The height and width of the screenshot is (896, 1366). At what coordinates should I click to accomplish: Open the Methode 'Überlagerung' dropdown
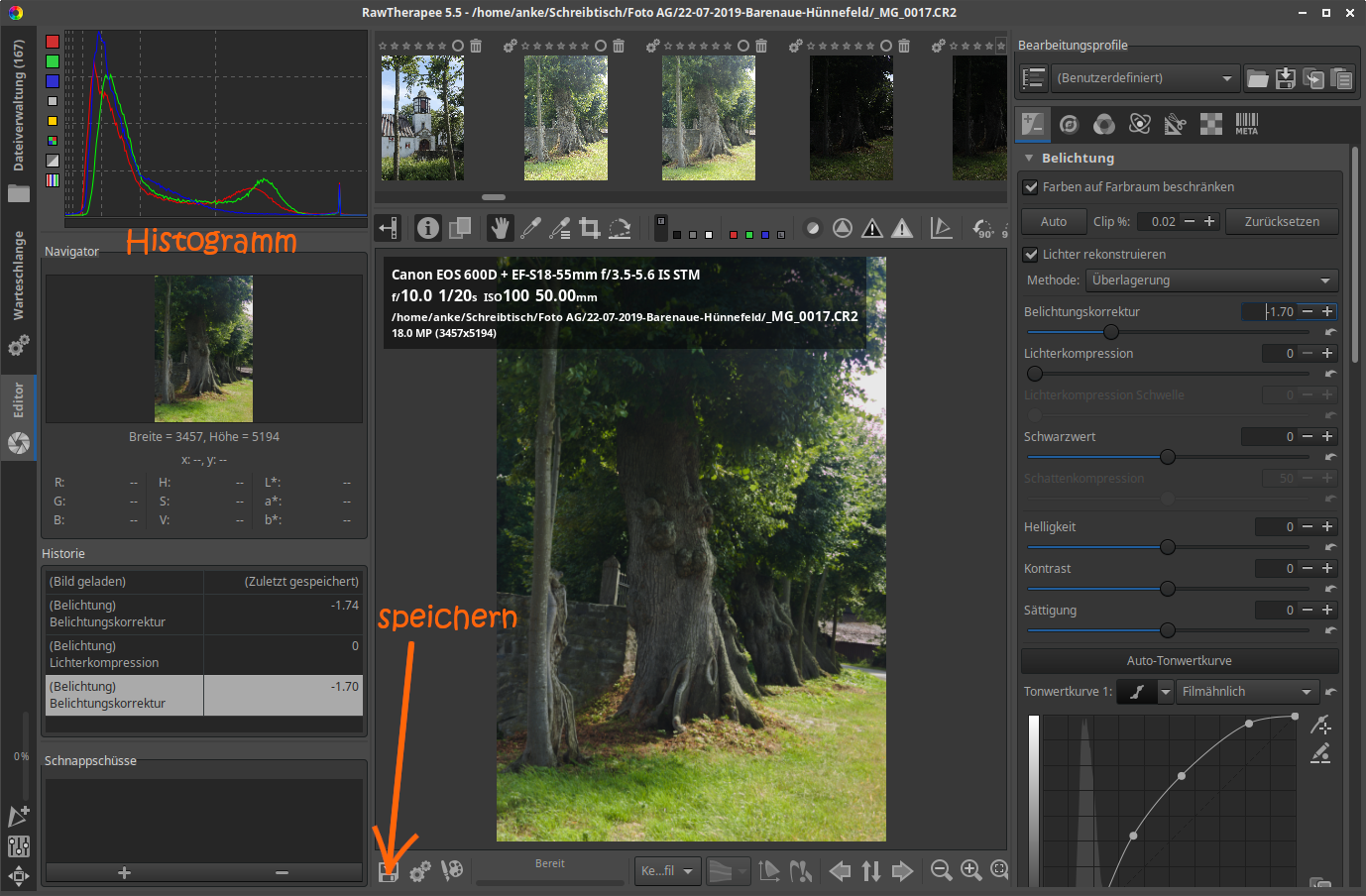pos(1211,280)
